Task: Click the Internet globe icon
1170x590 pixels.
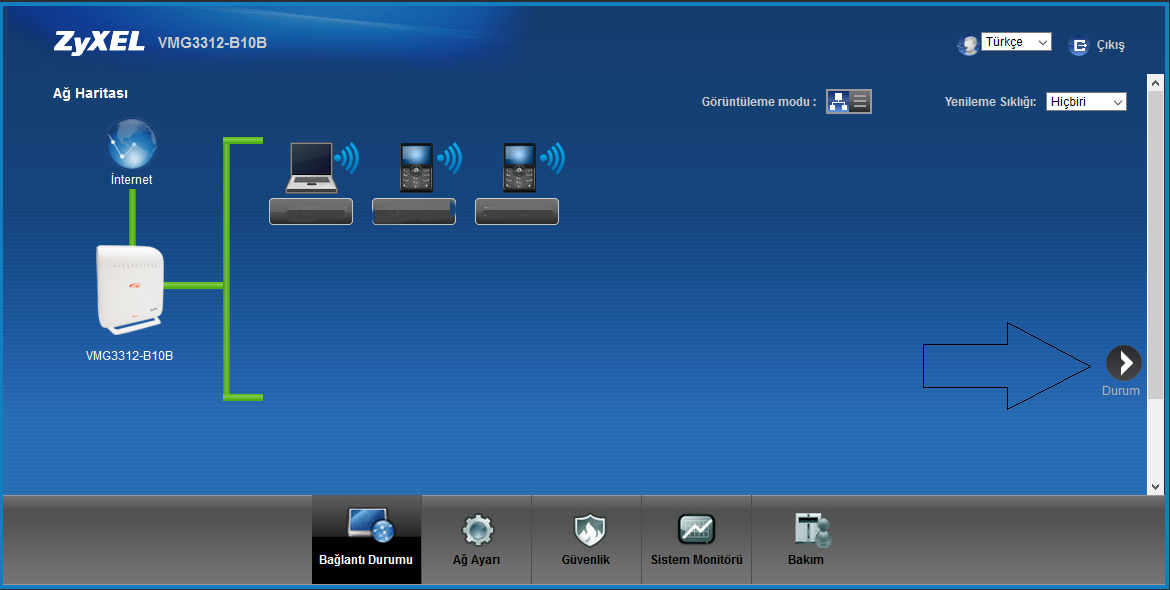Action: click(x=132, y=144)
